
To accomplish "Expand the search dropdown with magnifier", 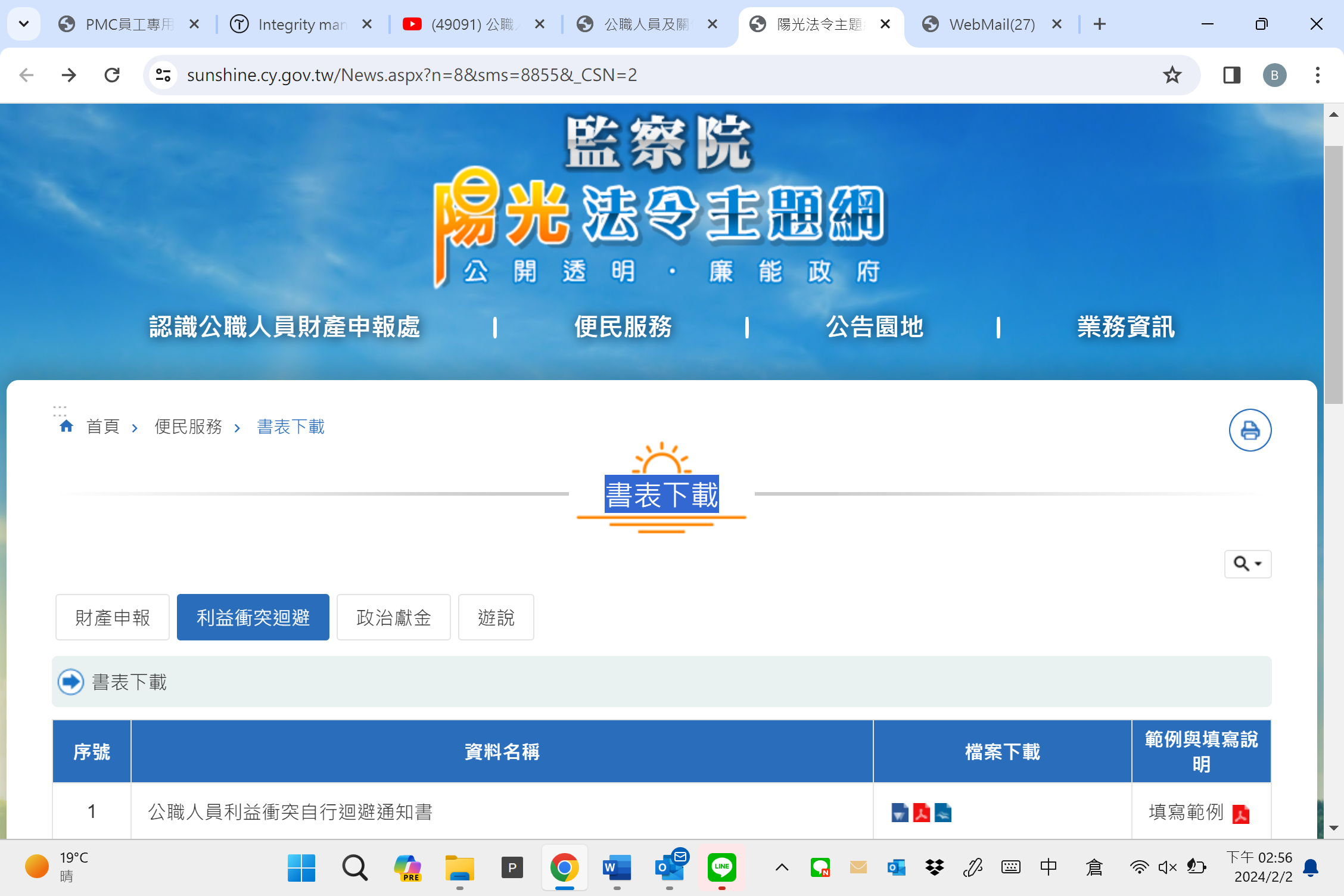I will tap(1247, 564).
